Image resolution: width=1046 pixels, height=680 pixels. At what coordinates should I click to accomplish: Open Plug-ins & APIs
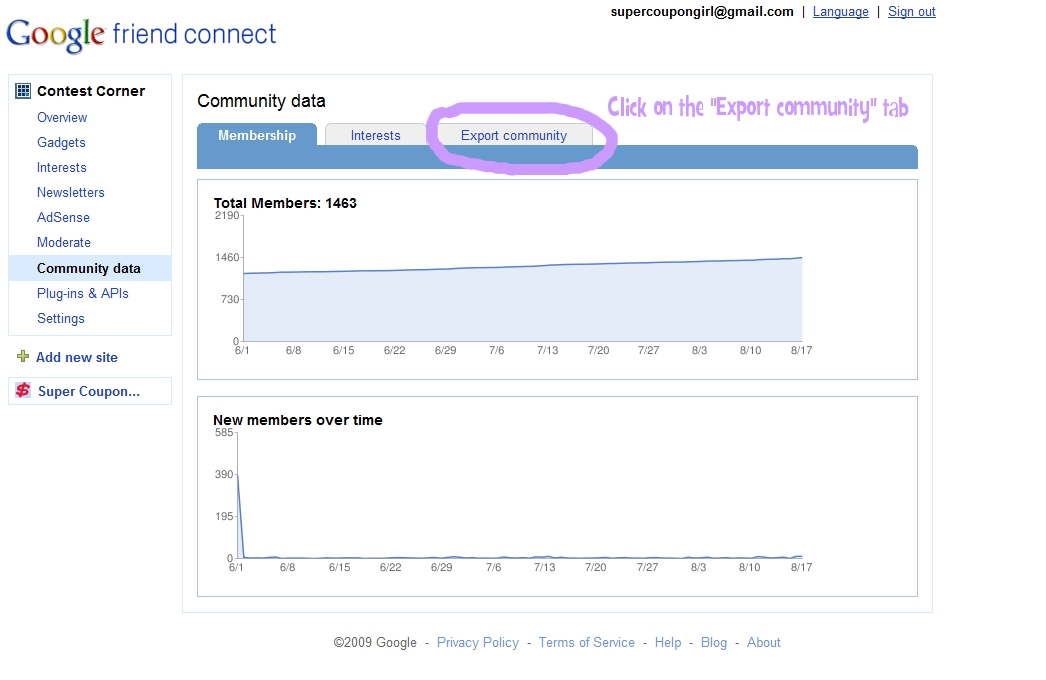tap(83, 294)
